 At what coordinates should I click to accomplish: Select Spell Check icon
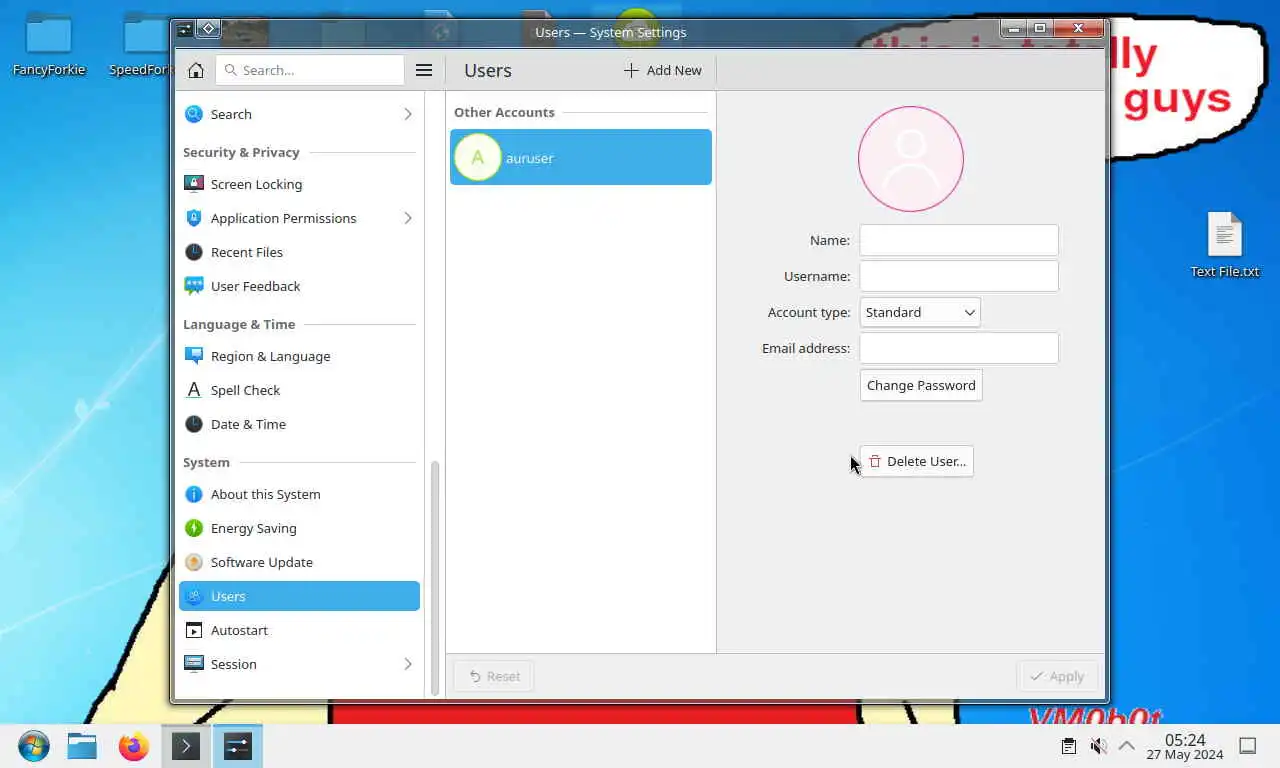[194, 390]
